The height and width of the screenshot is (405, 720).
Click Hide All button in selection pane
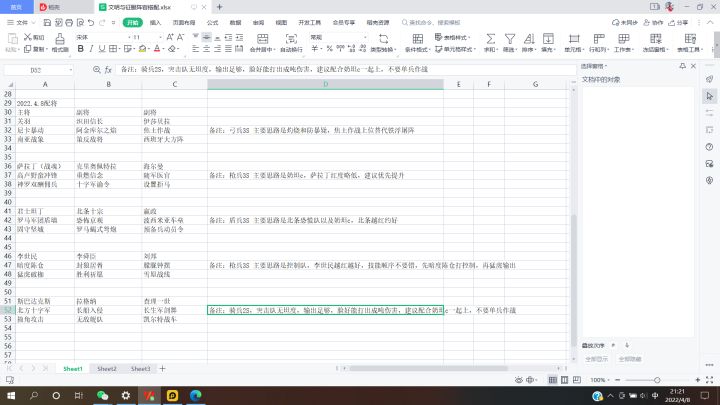[630, 359]
